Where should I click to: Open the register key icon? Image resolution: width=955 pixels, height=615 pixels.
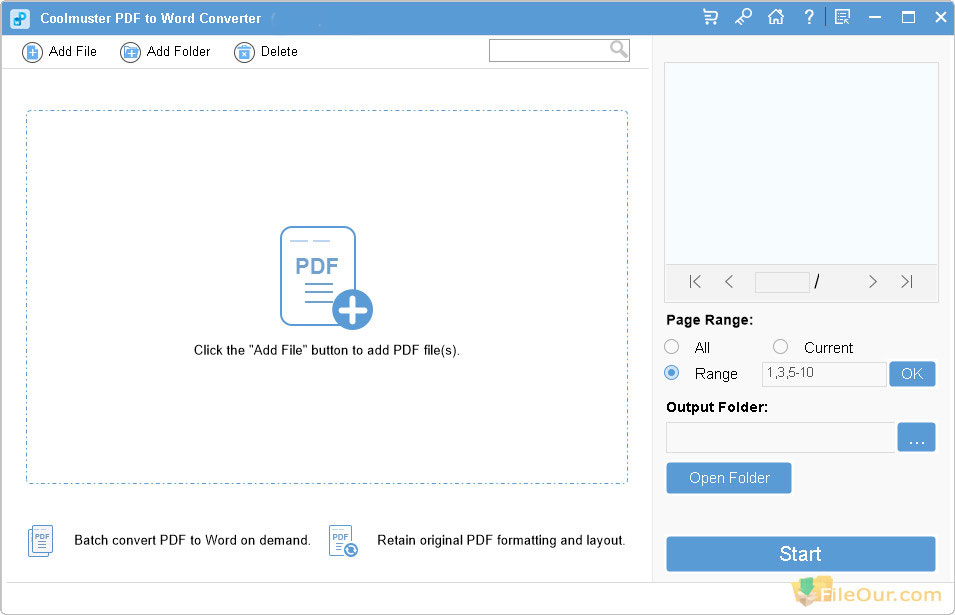point(743,17)
